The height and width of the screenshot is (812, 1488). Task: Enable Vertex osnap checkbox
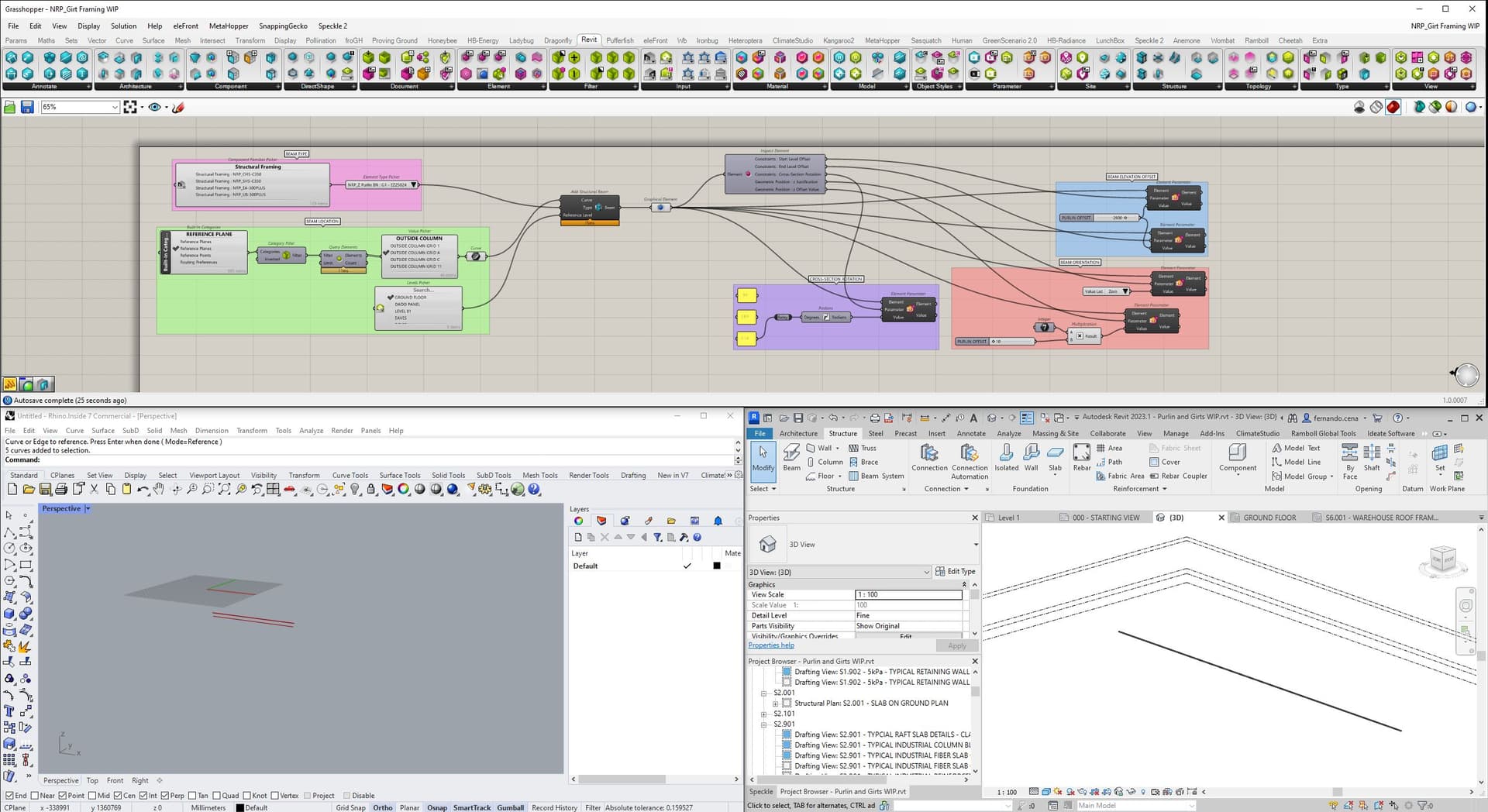pyautogui.click(x=274, y=795)
